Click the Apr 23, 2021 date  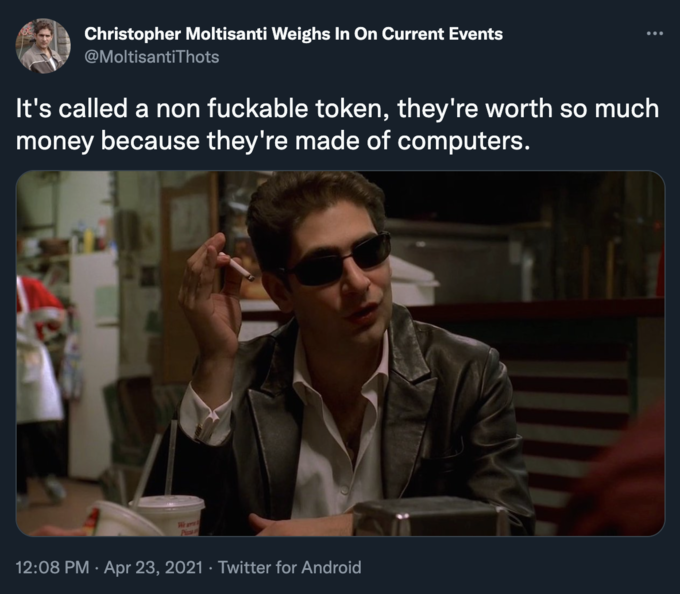point(153,567)
